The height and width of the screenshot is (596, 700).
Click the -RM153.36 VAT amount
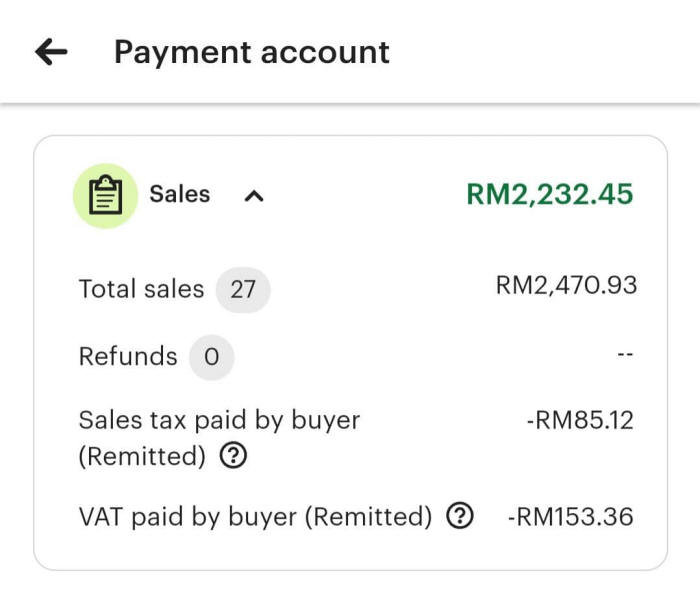point(570,517)
